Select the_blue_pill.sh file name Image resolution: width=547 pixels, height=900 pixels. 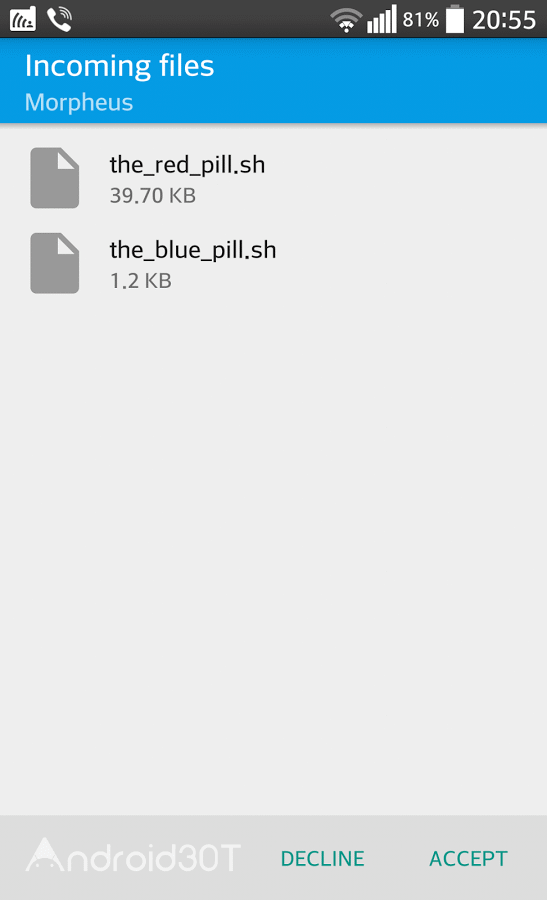(193, 250)
